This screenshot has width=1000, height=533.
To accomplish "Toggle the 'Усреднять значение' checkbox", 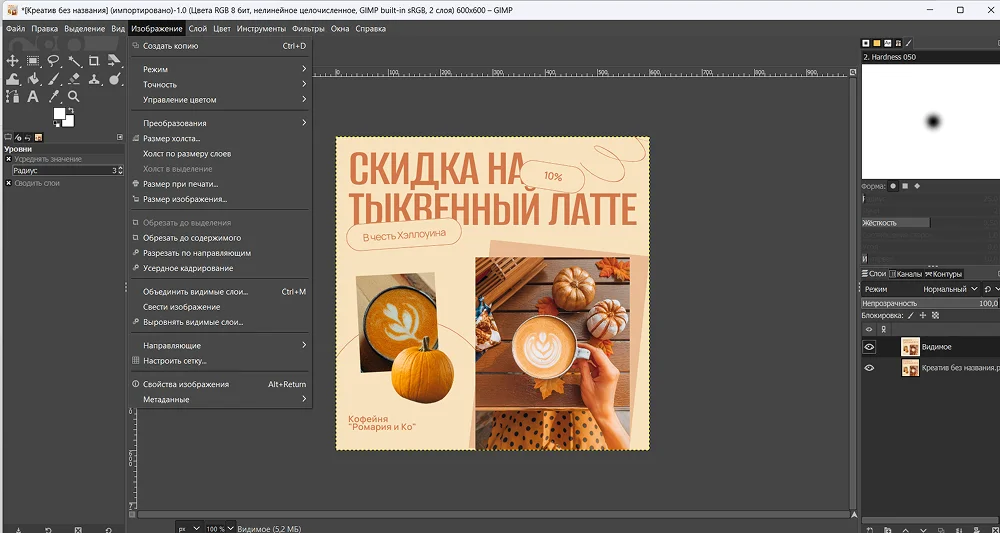I will pos(8,159).
